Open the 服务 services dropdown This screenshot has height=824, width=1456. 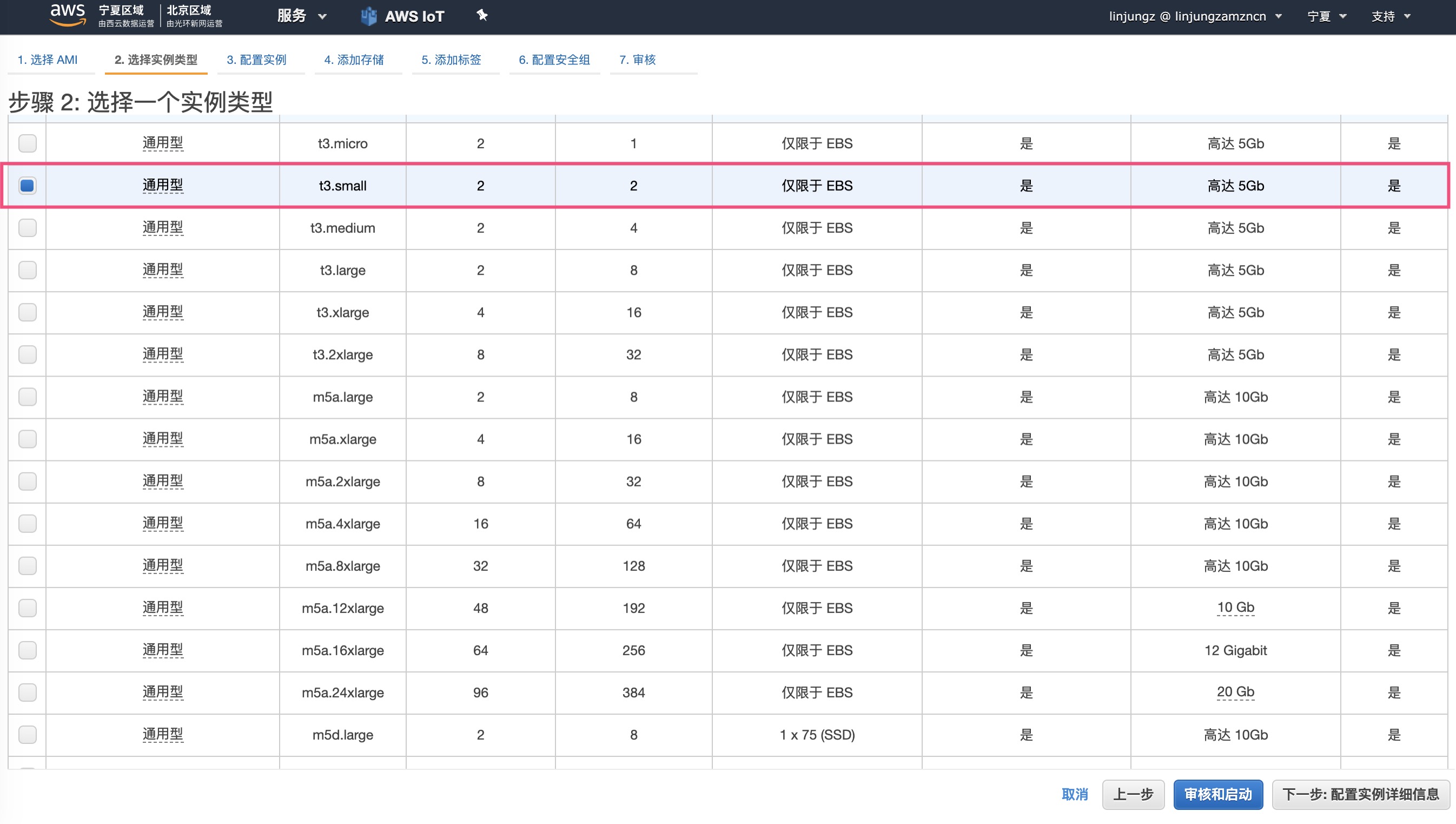[x=301, y=16]
